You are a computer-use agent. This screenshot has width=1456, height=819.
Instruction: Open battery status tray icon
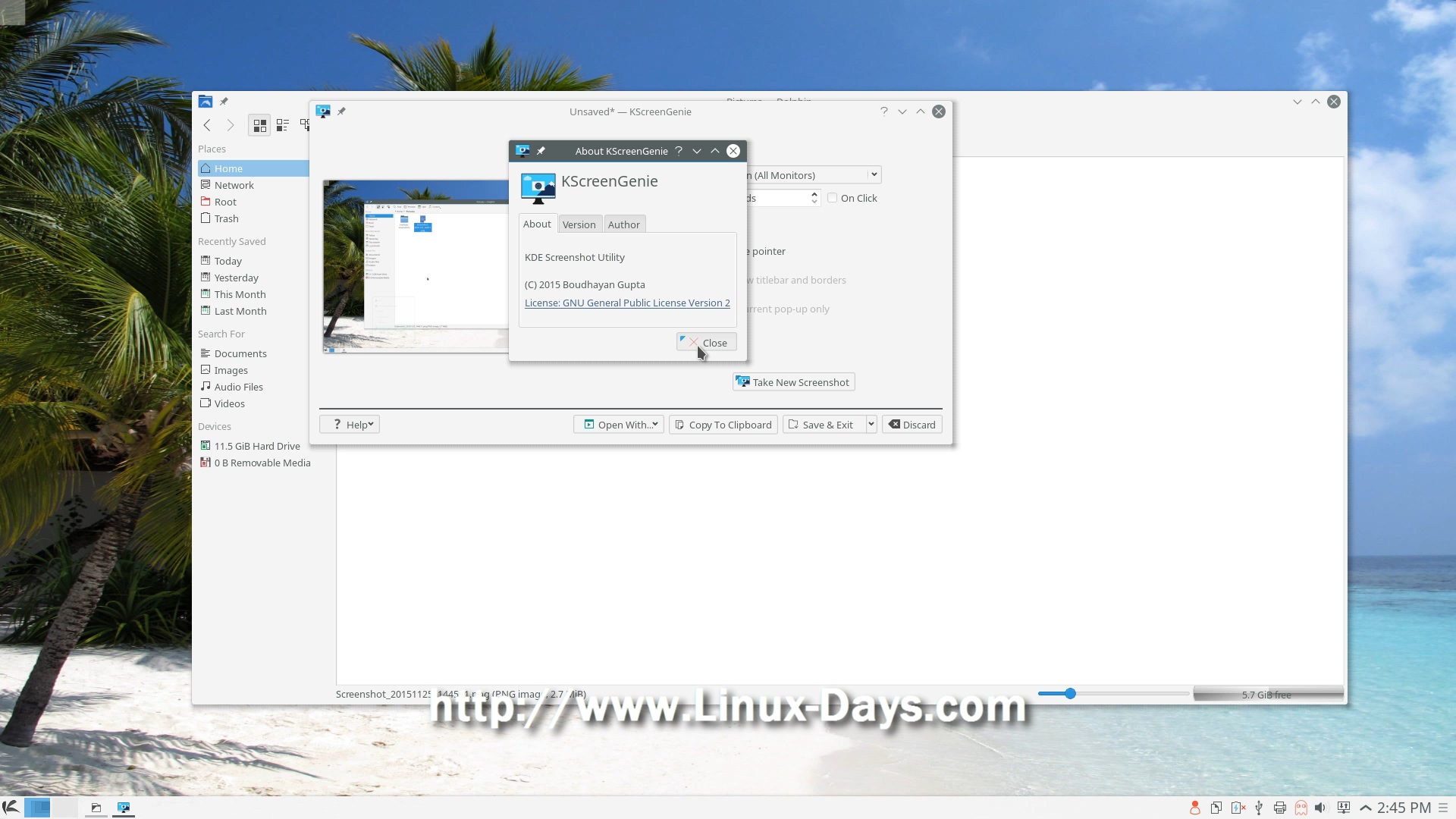(x=1238, y=808)
